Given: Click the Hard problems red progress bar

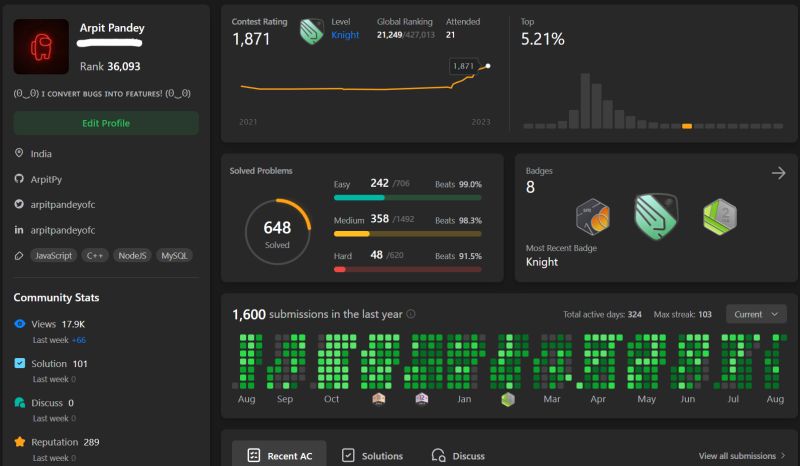Looking at the screenshot, I should point(408,269).
